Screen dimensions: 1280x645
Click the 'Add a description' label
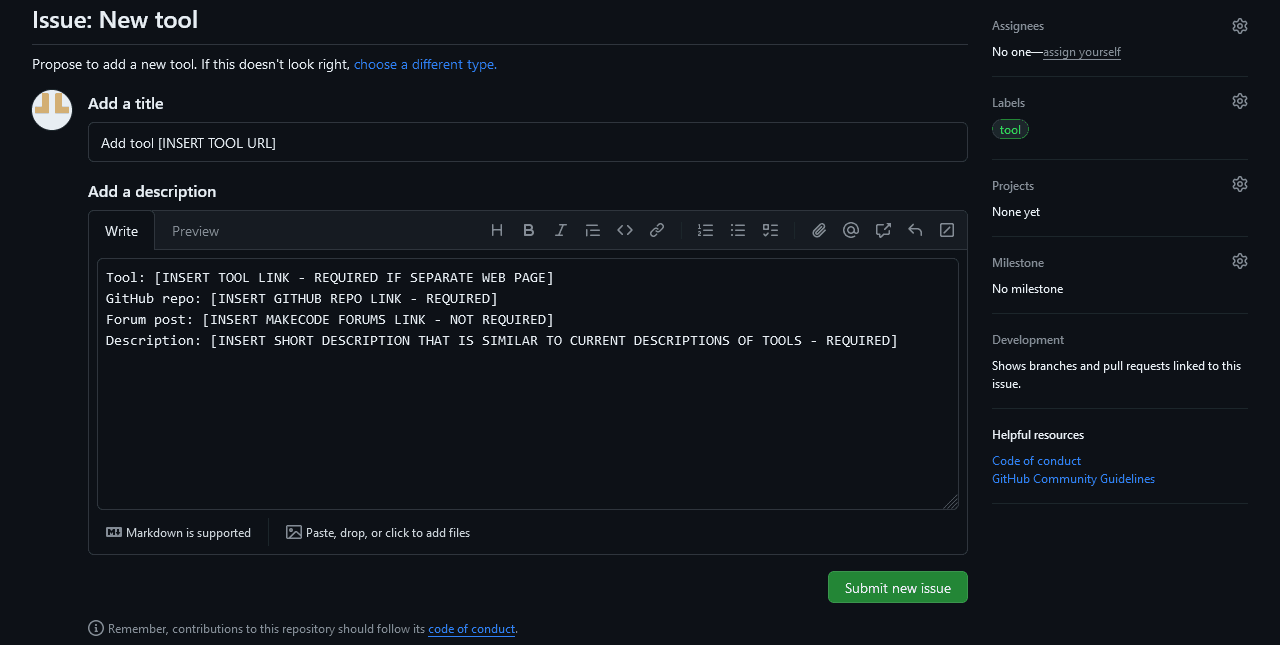point(152,192)
